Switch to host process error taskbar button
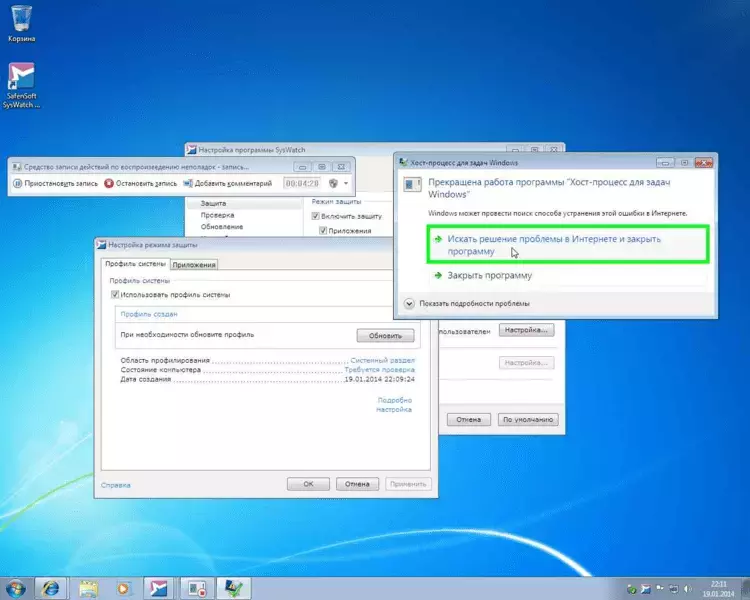Image resolution: width=750 pixels, height=600 pixels. 234,589
